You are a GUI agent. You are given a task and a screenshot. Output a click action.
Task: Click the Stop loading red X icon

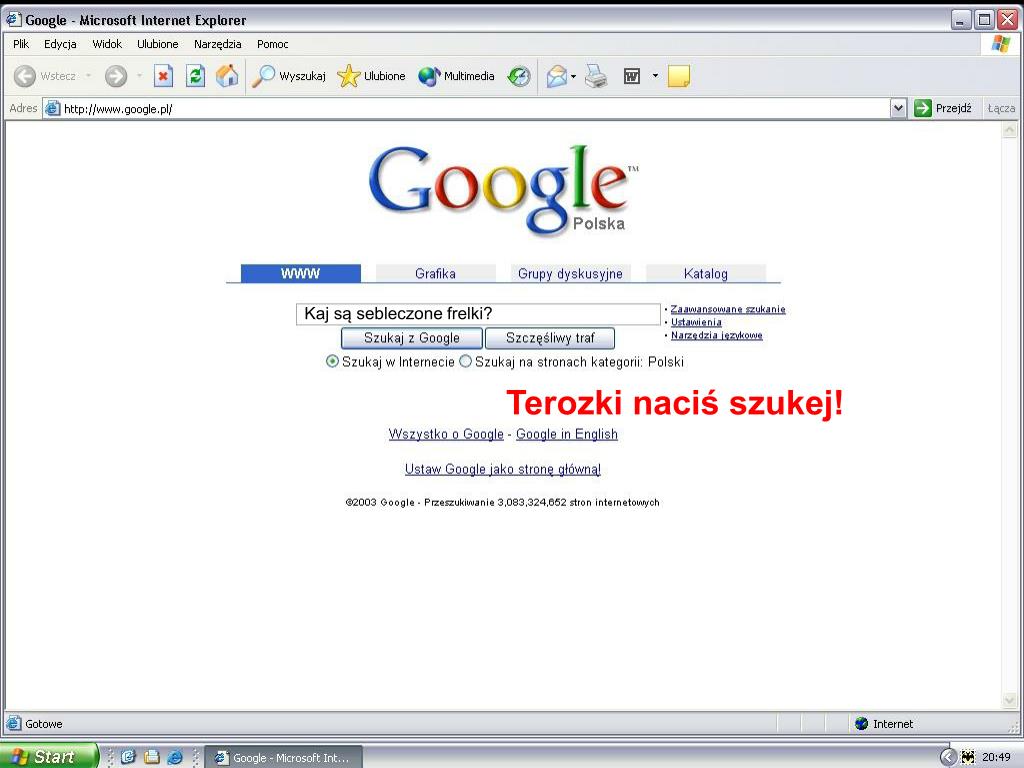click(x=163, y=76)
